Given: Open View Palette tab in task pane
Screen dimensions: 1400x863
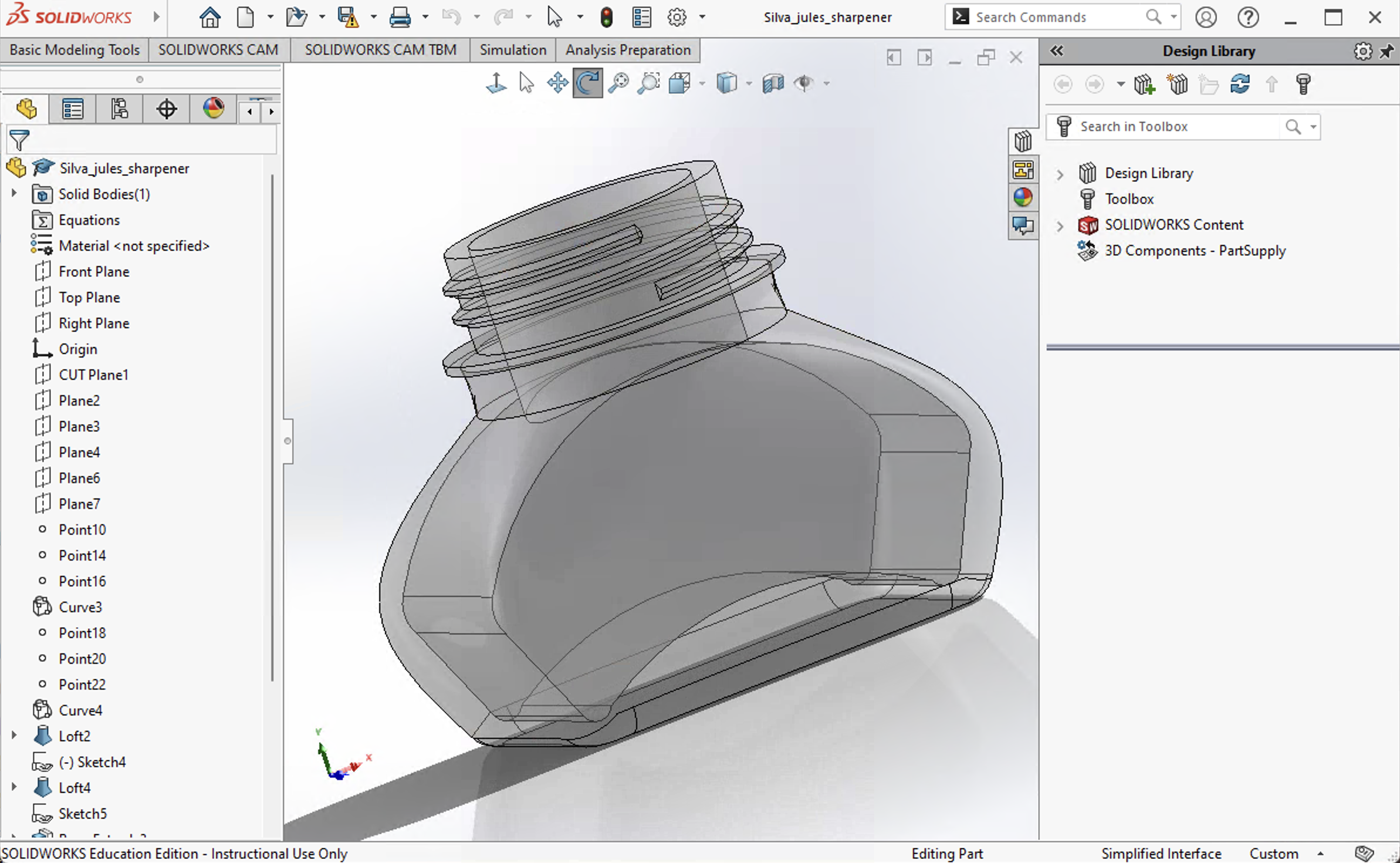Looking at the screenshot, I should [1023, 170].
